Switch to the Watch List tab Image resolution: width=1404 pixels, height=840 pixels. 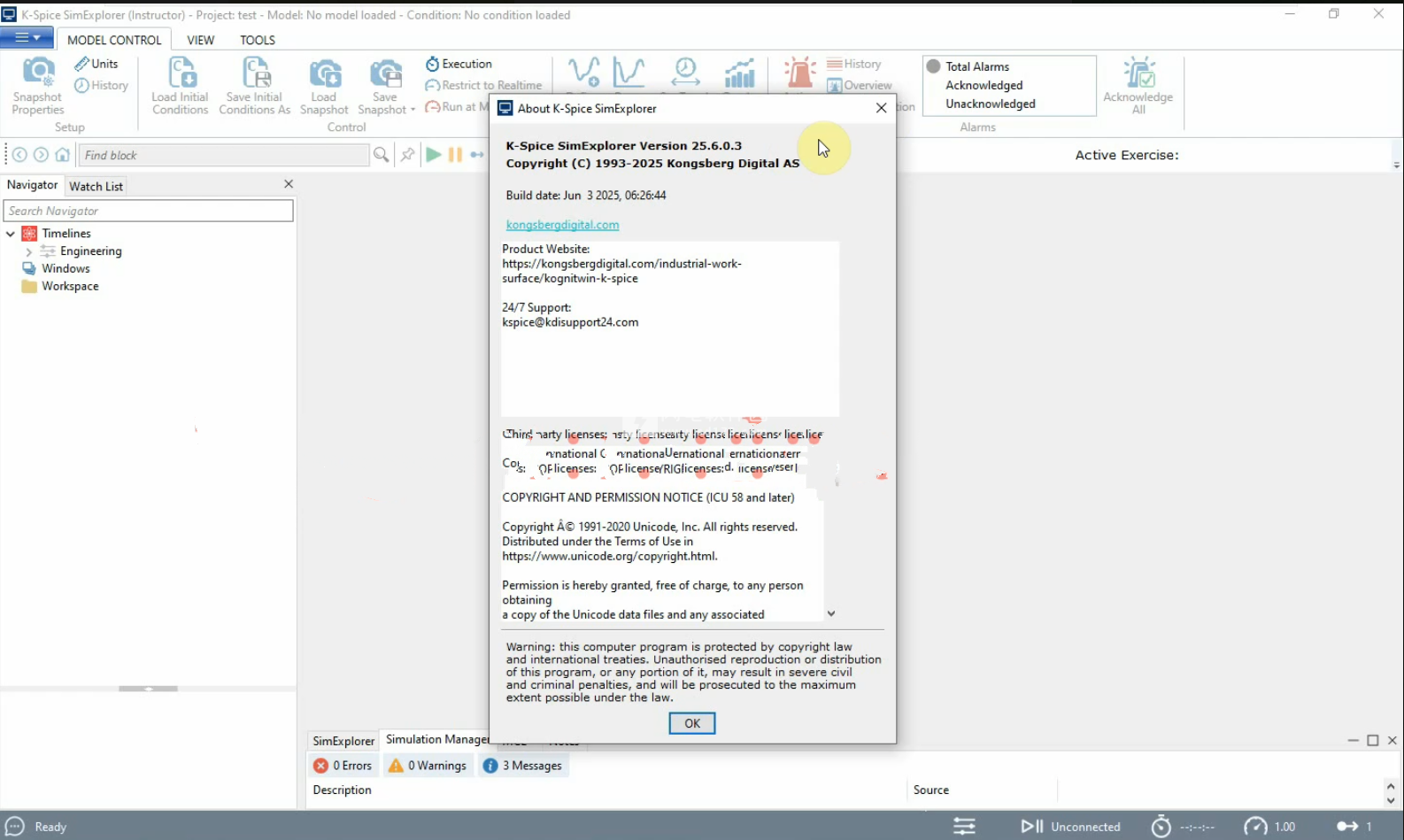click(x=96, y=186)
